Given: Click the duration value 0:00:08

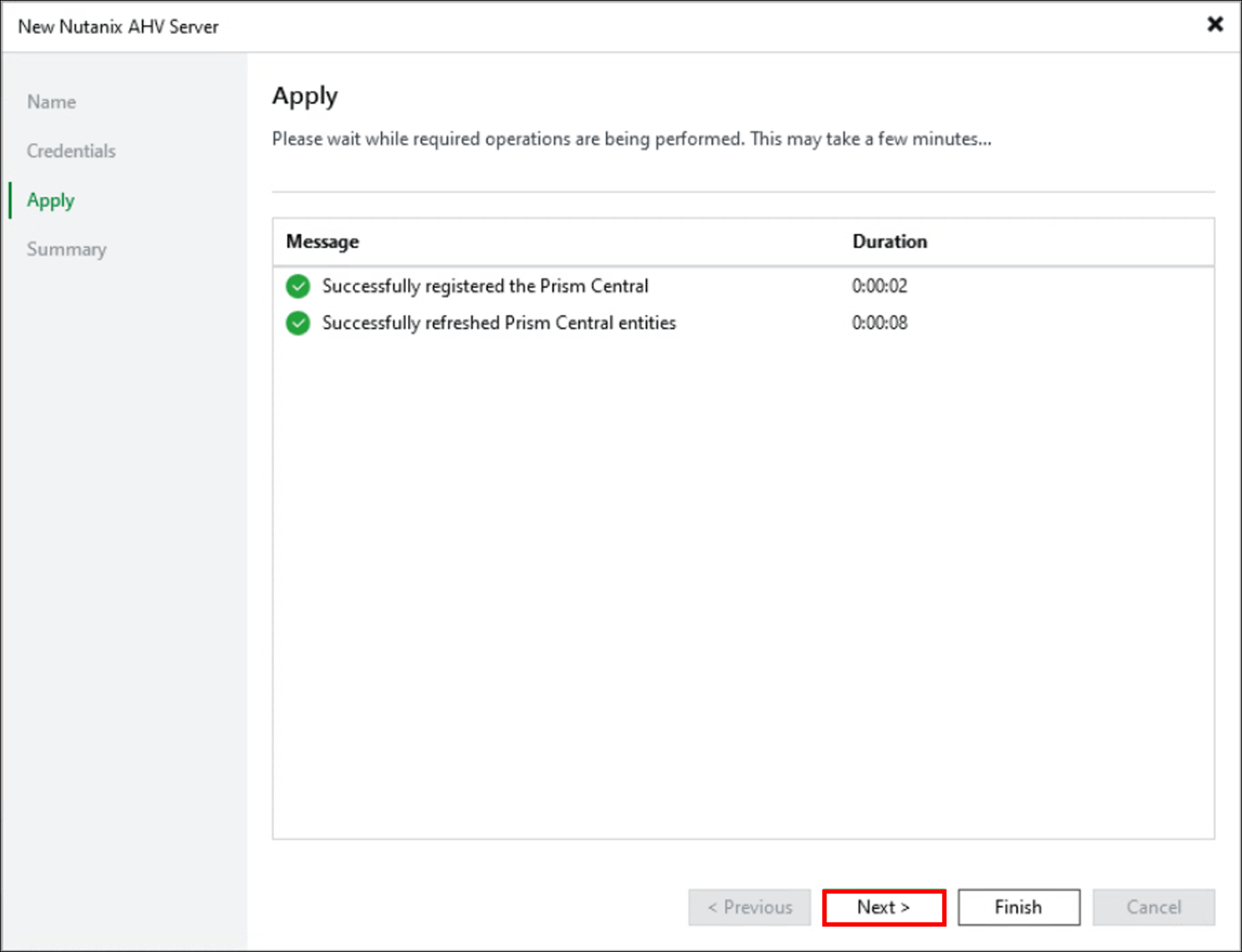Looking at the screenshot, I should point(880,323).
